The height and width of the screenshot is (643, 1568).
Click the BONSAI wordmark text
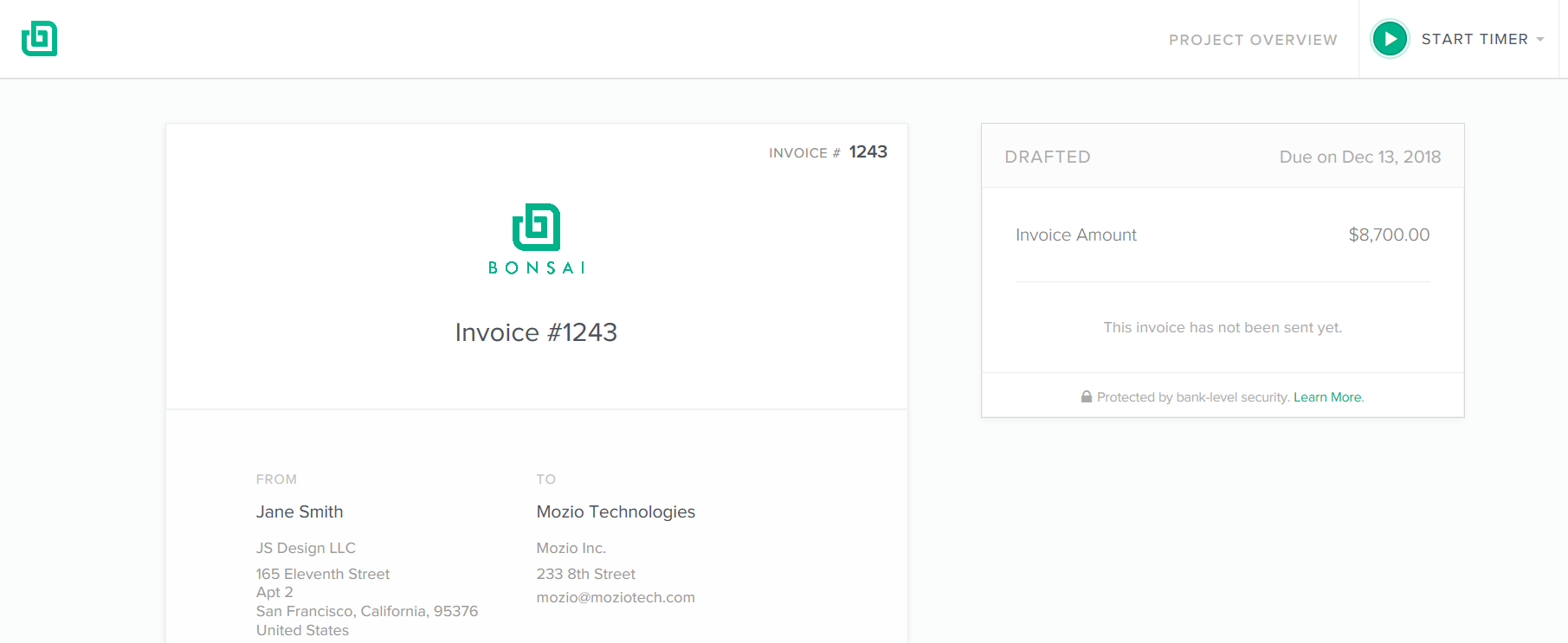pos(536,267)
